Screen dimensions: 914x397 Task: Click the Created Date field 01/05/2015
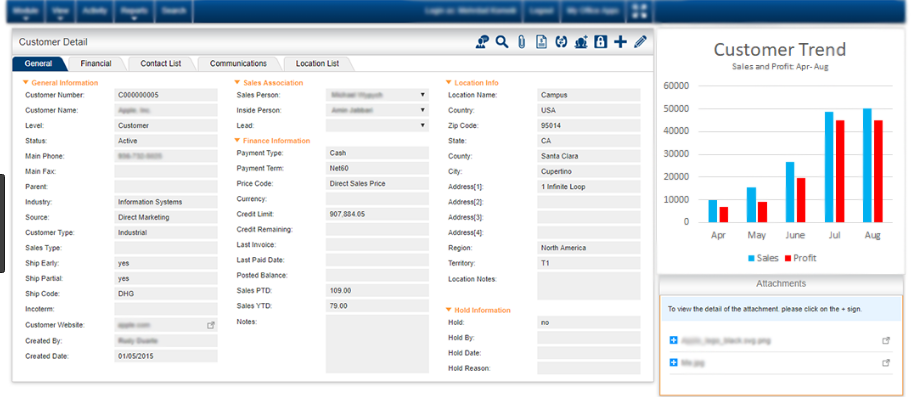(x=166, y=356)
